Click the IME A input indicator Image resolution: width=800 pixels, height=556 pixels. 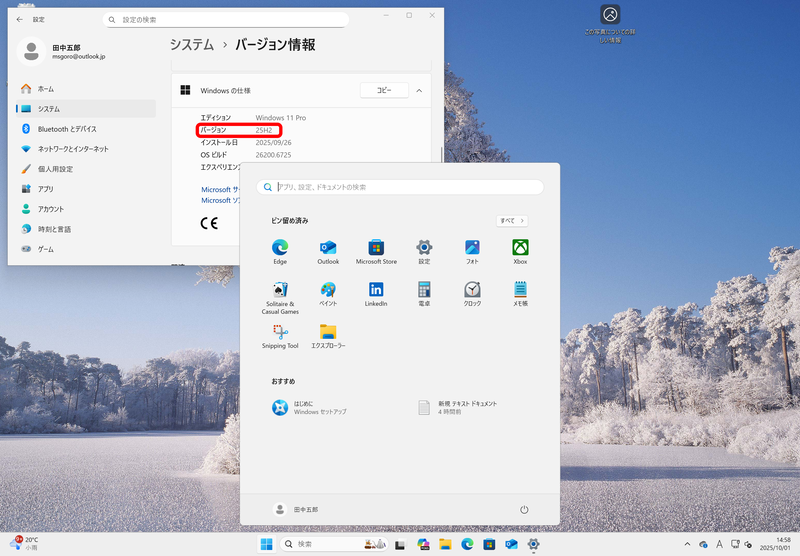719,544
